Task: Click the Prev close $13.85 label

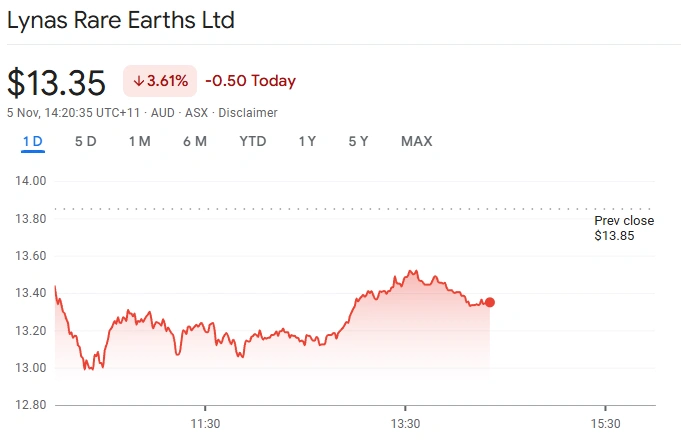Action: [x=623, y=228]
